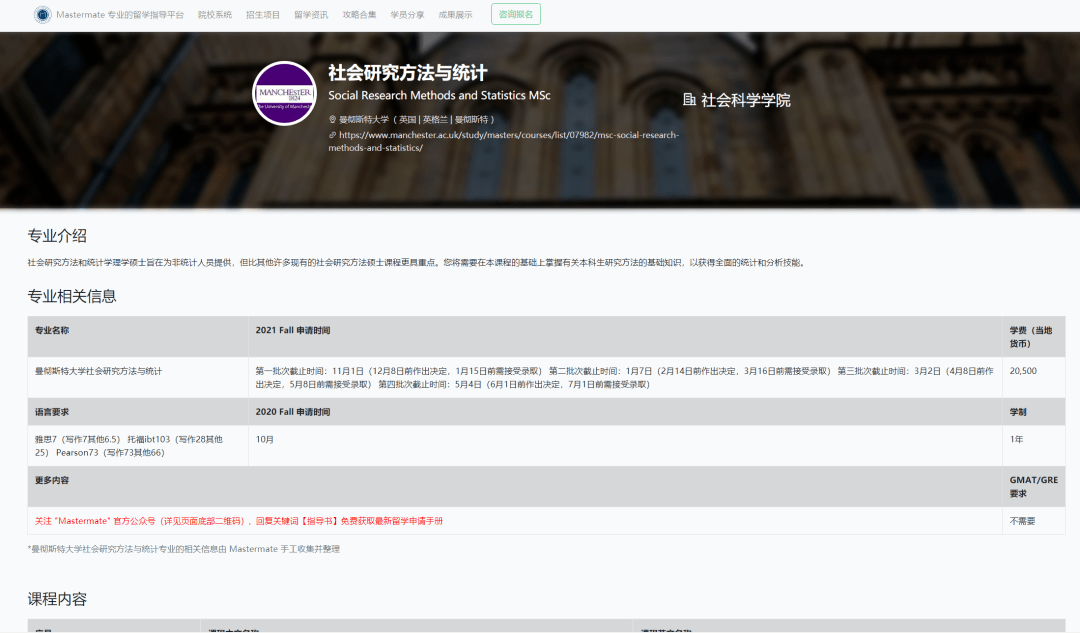Viewport: 1080px width, 633px height.
Task: Go to the 招生项目 nav item
Action: tap(263, 14)
